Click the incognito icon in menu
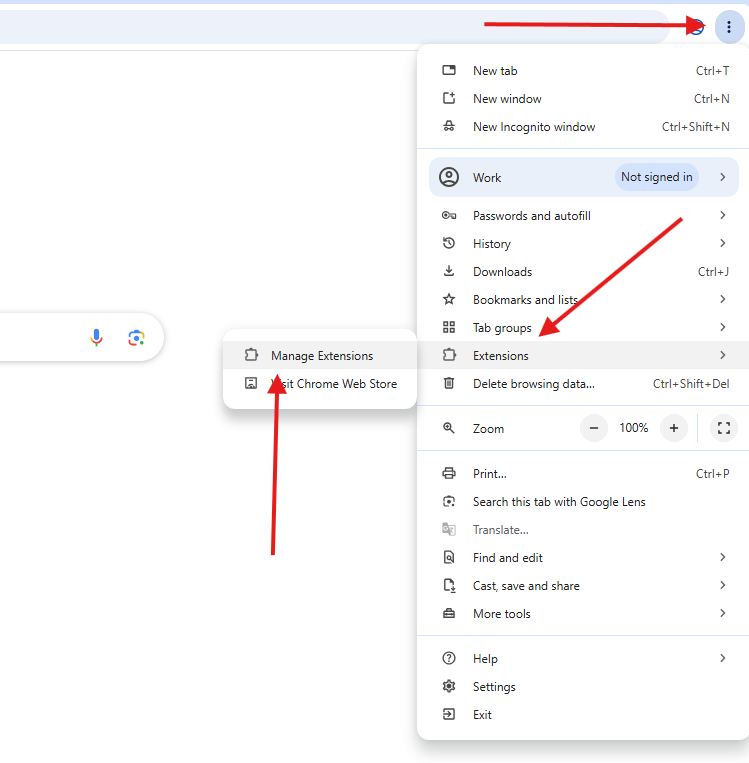 click(449, 127)
